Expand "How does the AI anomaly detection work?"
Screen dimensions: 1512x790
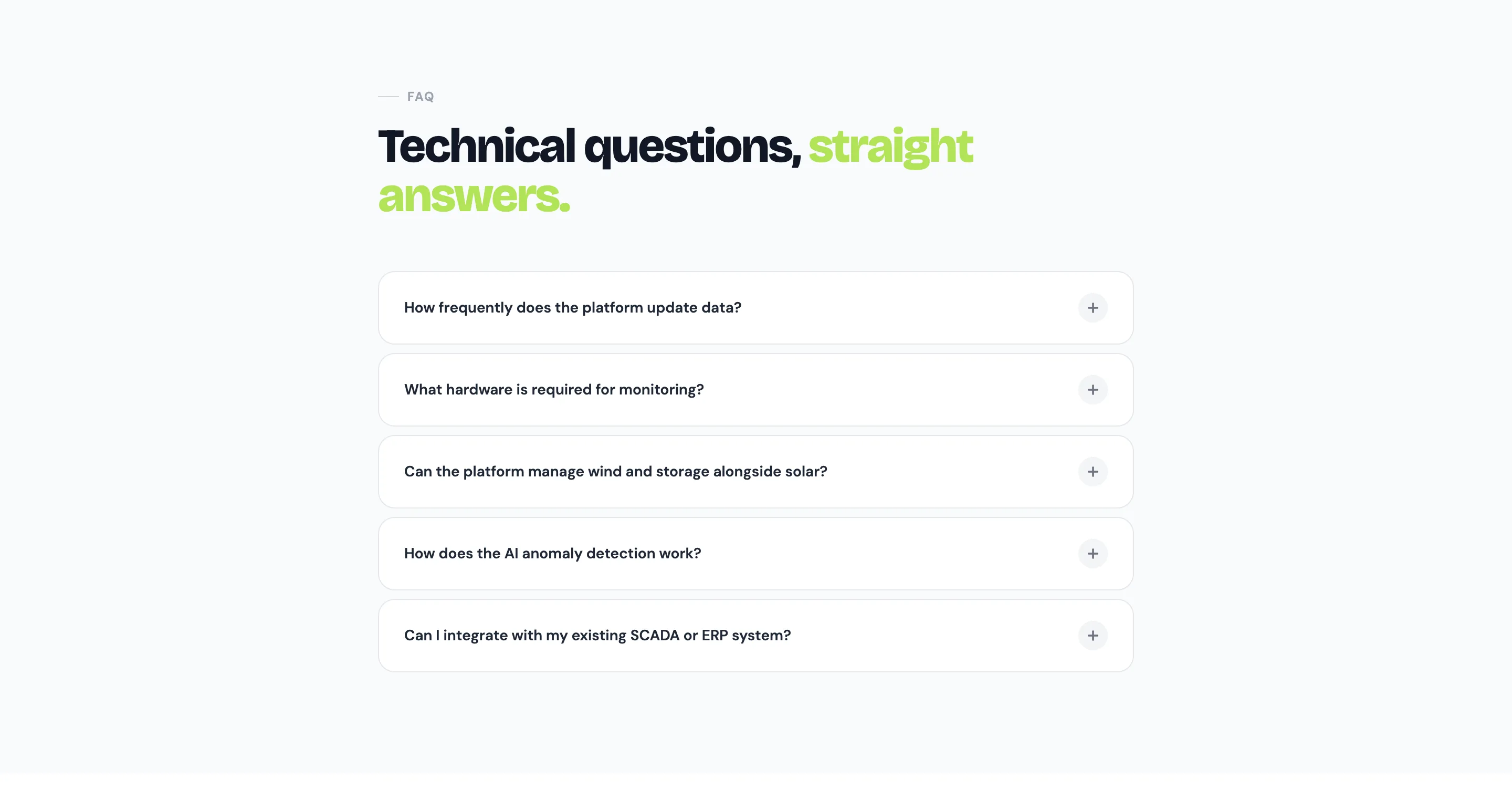[x=552, y=553]
